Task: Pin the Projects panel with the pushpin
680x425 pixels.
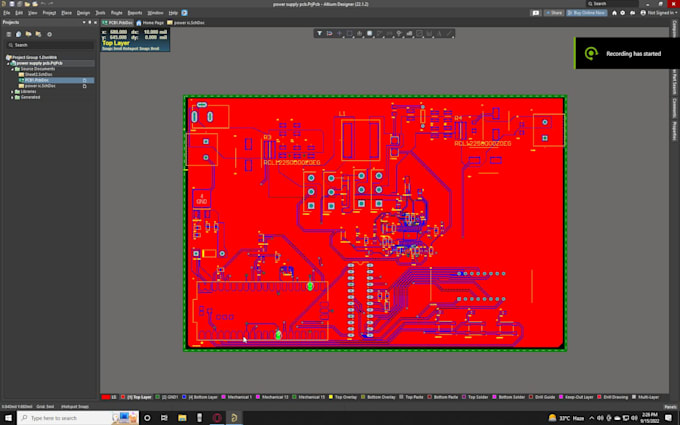Action: 90,22
